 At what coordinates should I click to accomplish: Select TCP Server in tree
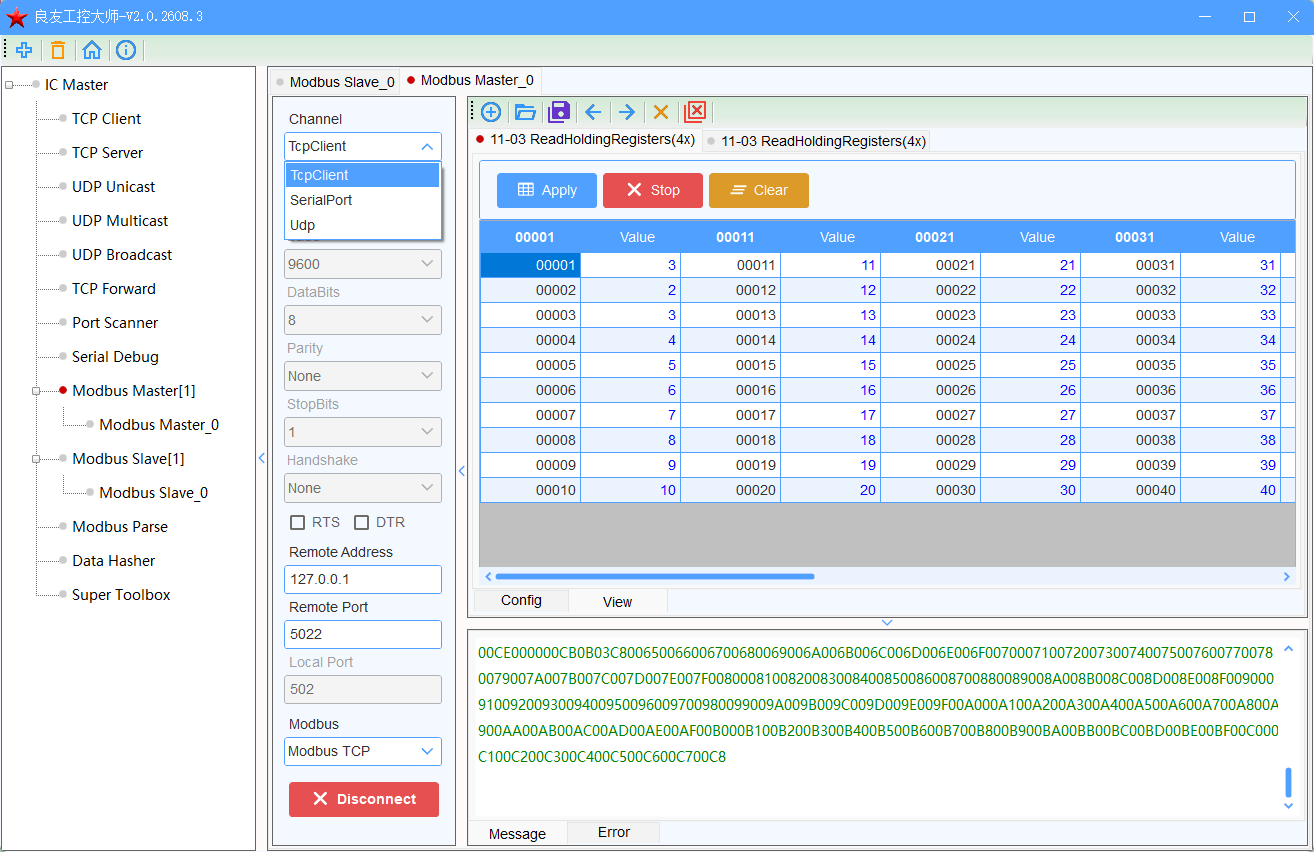[107, 153]
